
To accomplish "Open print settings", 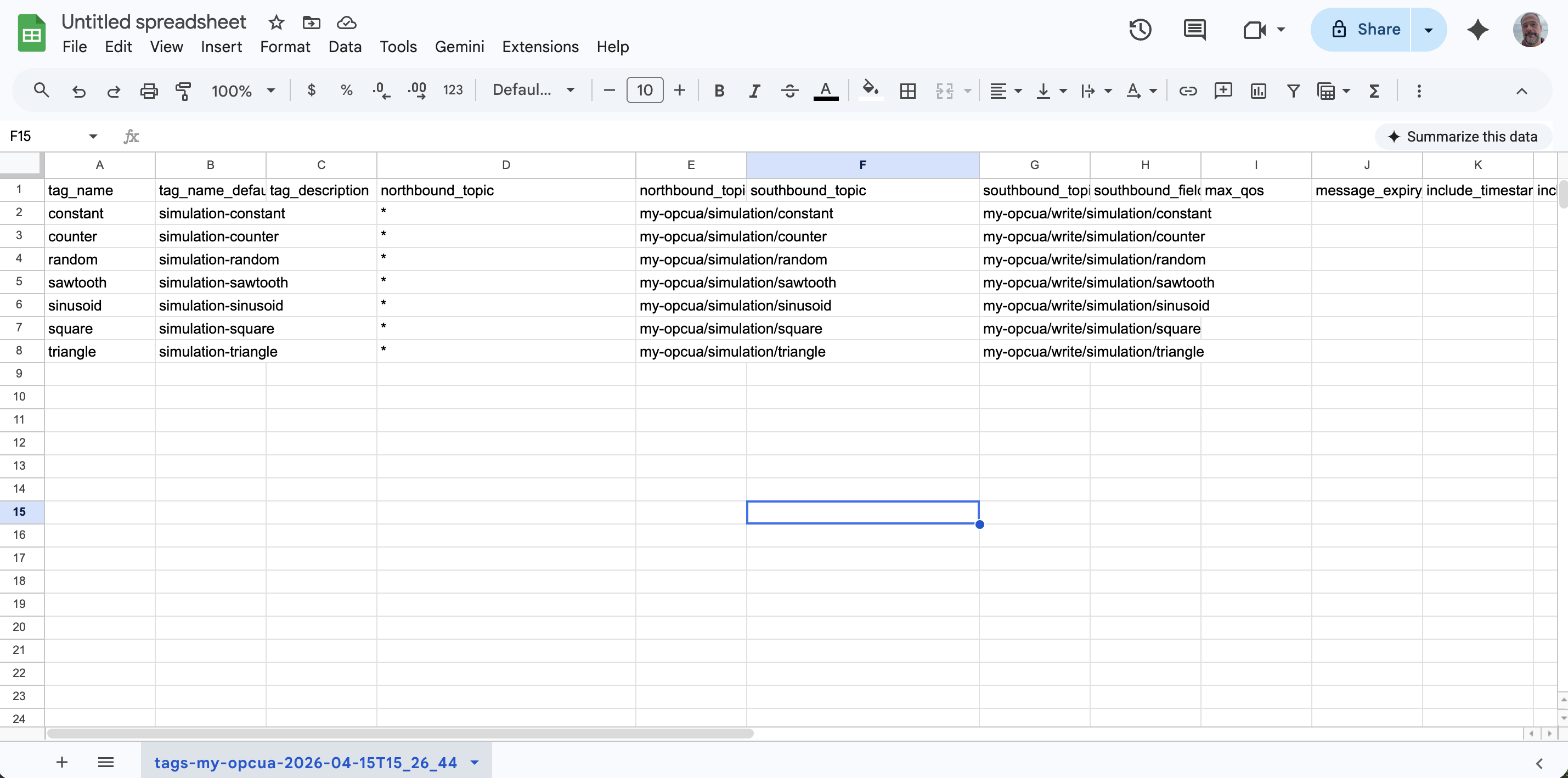I will [x=149, y=91].
